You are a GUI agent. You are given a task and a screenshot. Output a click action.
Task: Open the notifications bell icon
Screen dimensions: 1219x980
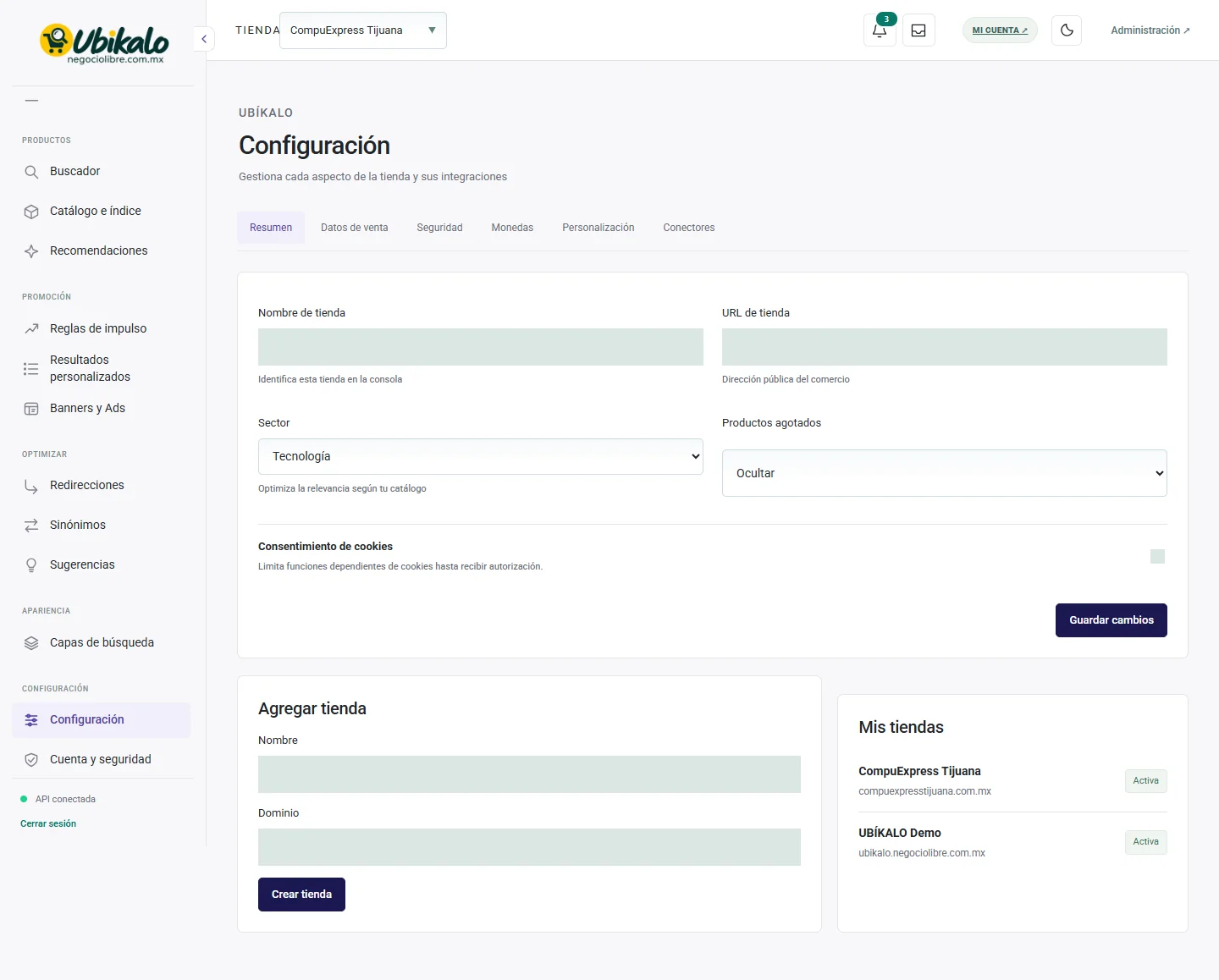coord(880,30)
